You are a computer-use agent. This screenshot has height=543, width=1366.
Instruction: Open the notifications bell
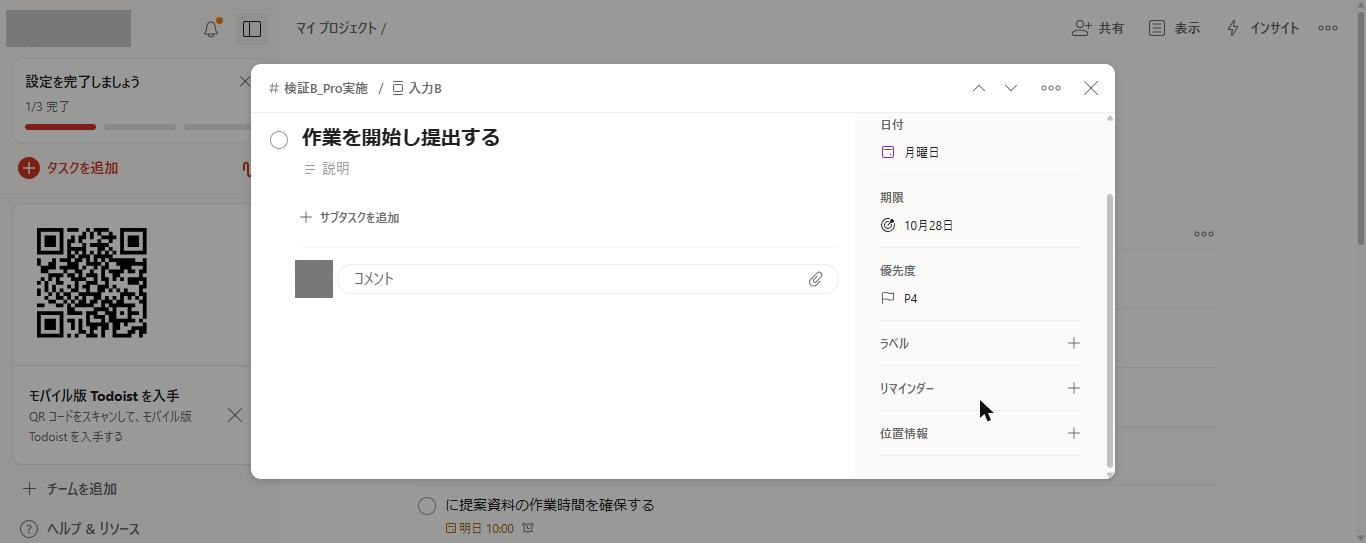coord(211,29)
